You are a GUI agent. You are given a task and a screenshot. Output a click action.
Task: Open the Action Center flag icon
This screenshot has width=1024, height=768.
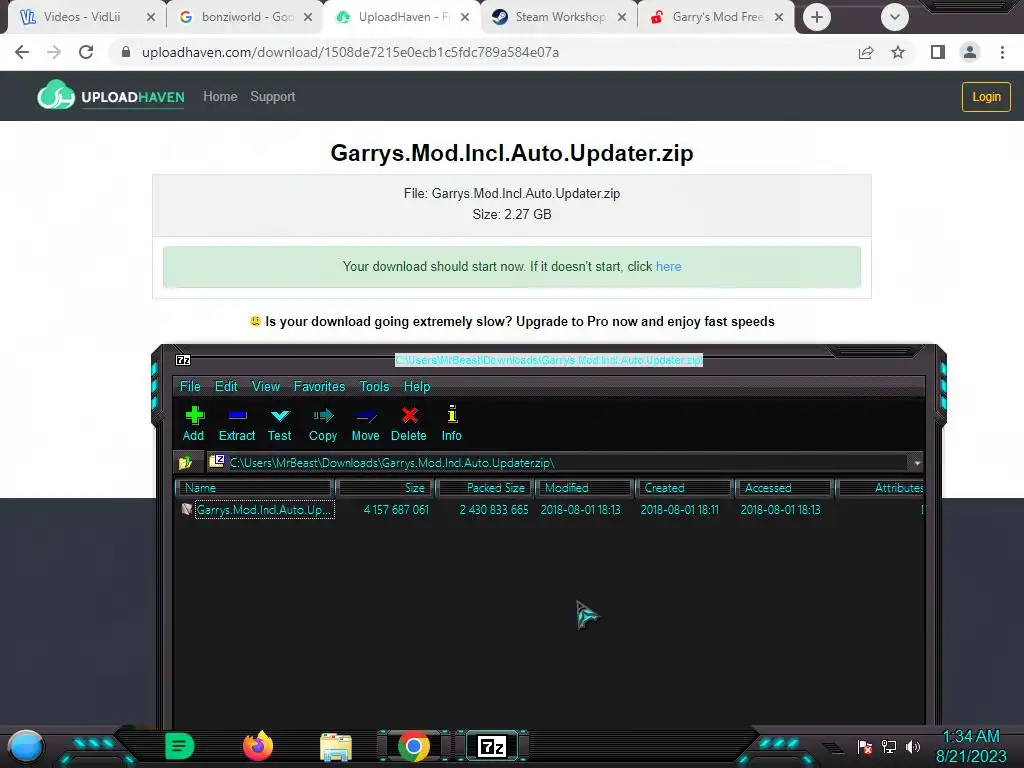tap(865, 746)
